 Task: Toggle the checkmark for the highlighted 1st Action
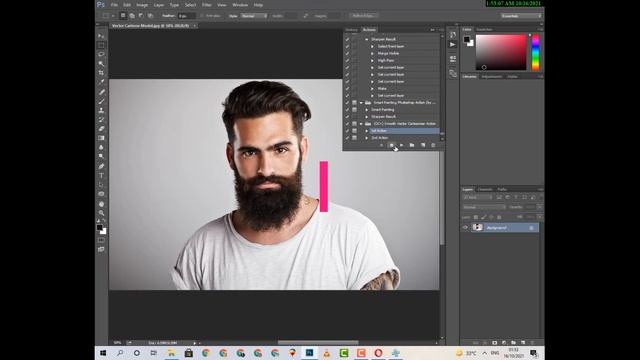click(x=347, y=131)
